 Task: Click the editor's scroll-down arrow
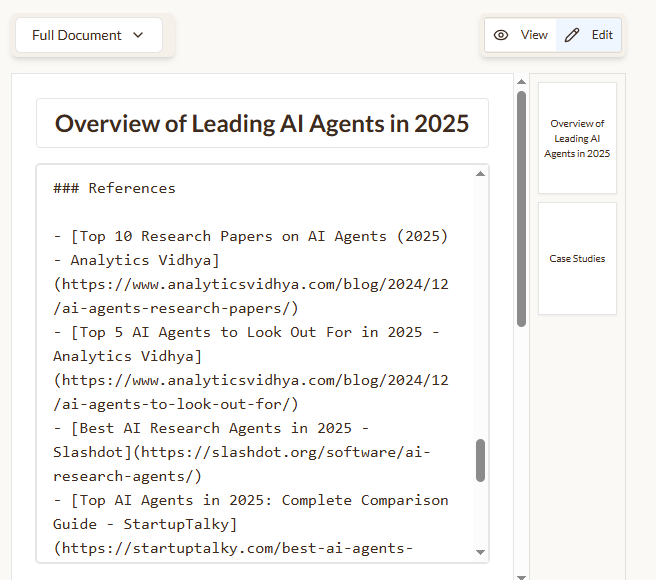480,552
